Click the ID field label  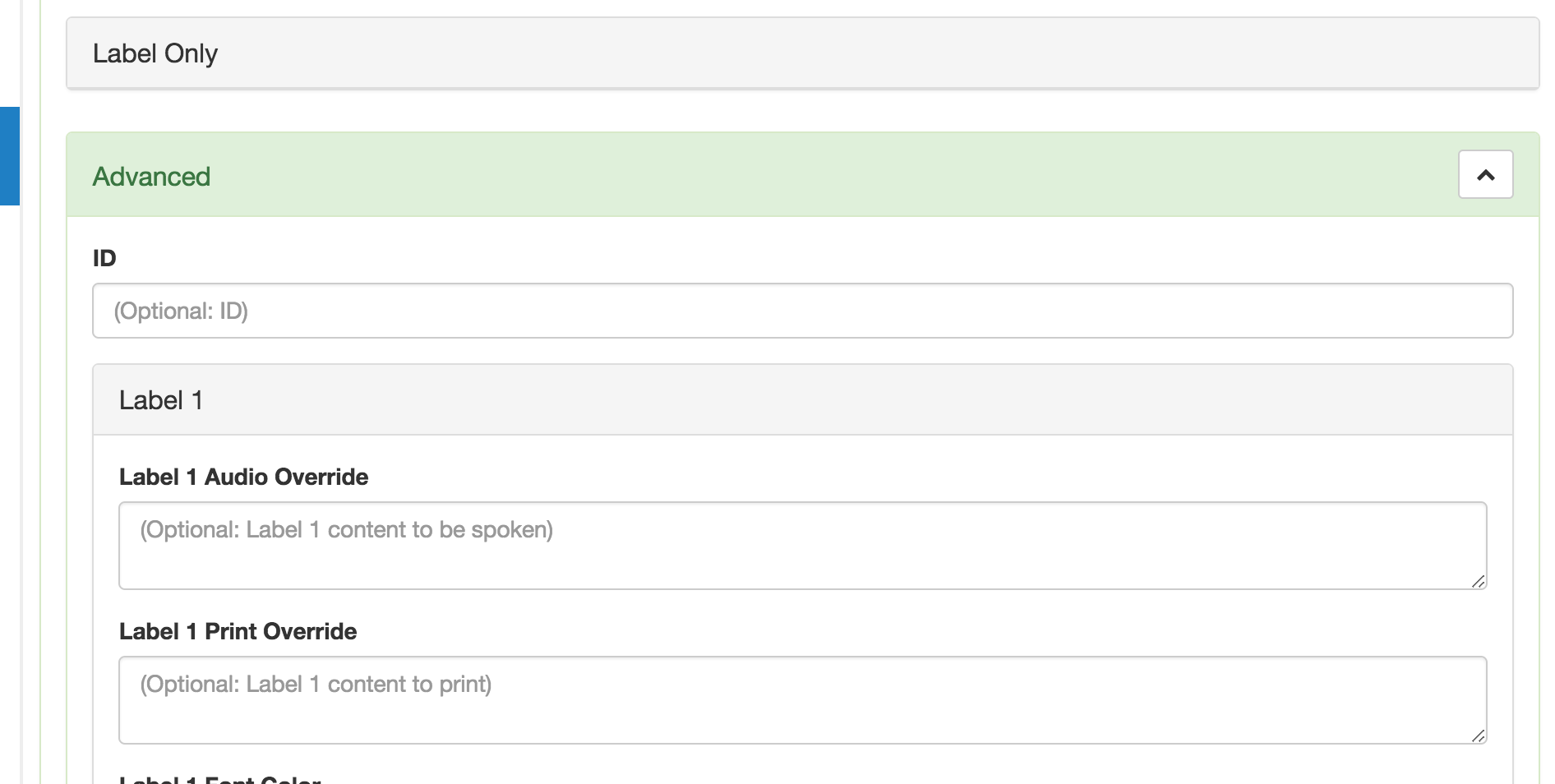tap(104, 258)
